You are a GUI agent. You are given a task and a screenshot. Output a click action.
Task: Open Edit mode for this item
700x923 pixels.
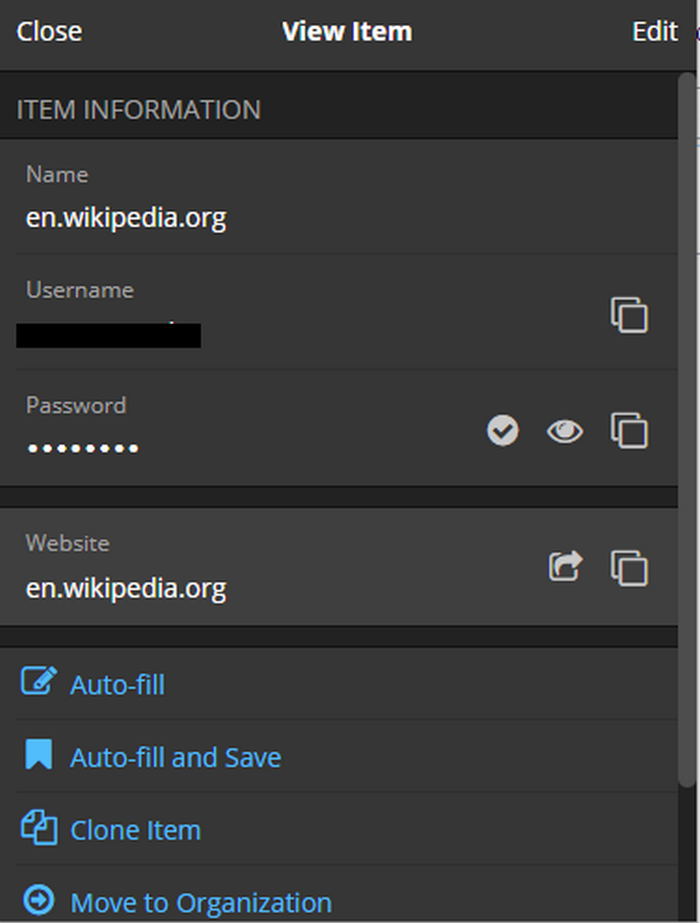655,32
